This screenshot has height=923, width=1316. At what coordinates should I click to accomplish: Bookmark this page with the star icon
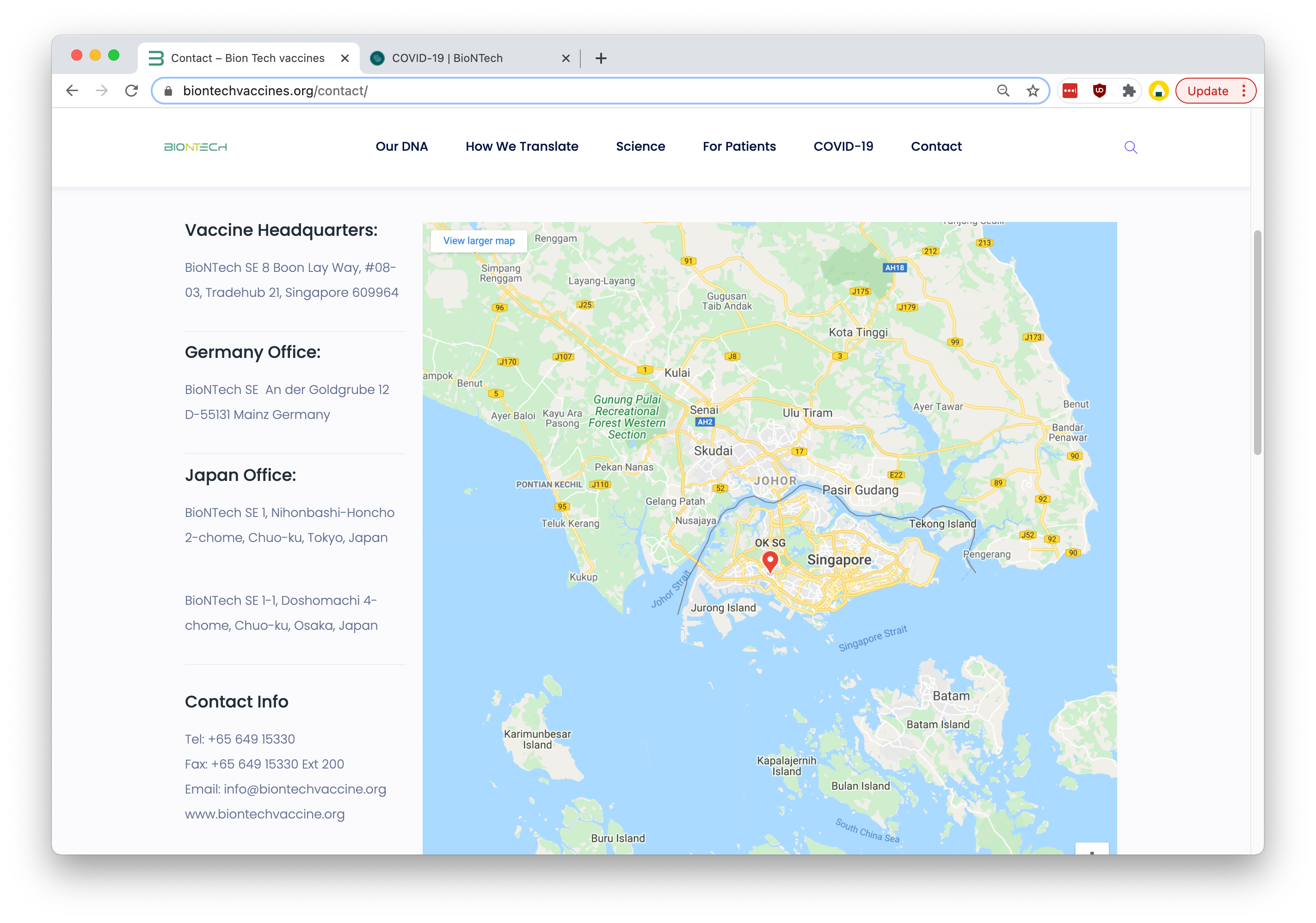point(1033,91)
